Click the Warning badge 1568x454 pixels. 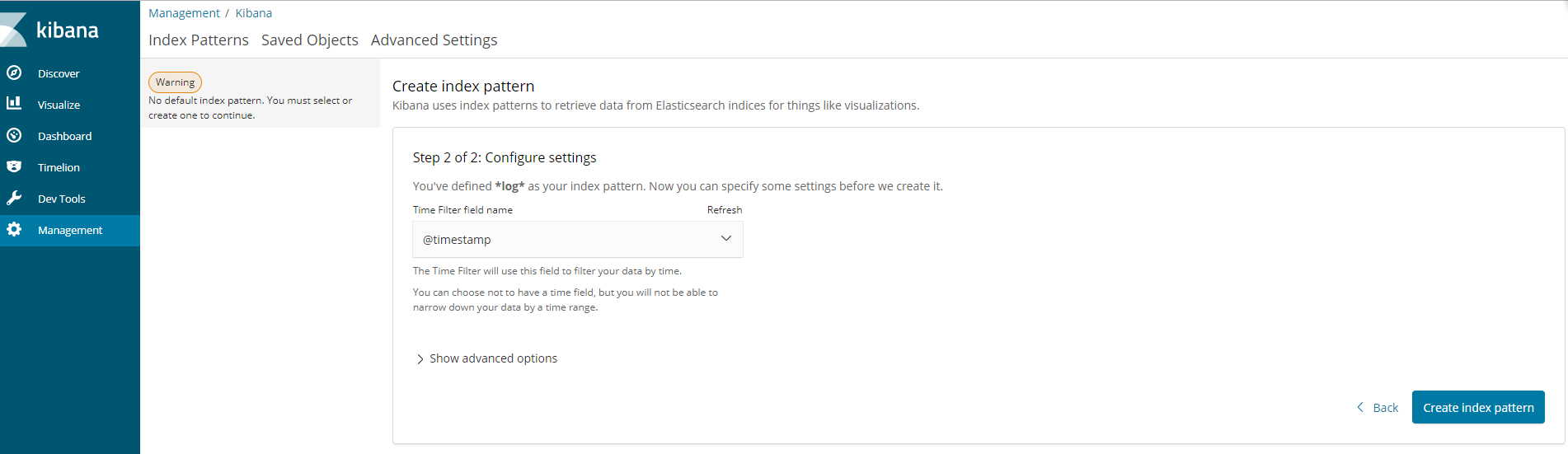175,82
